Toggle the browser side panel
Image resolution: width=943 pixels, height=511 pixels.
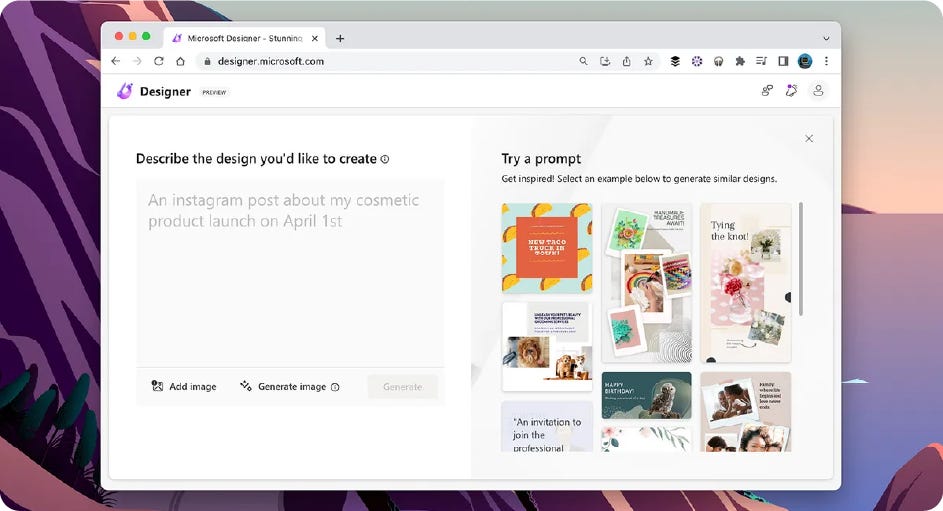coord(783,61)
